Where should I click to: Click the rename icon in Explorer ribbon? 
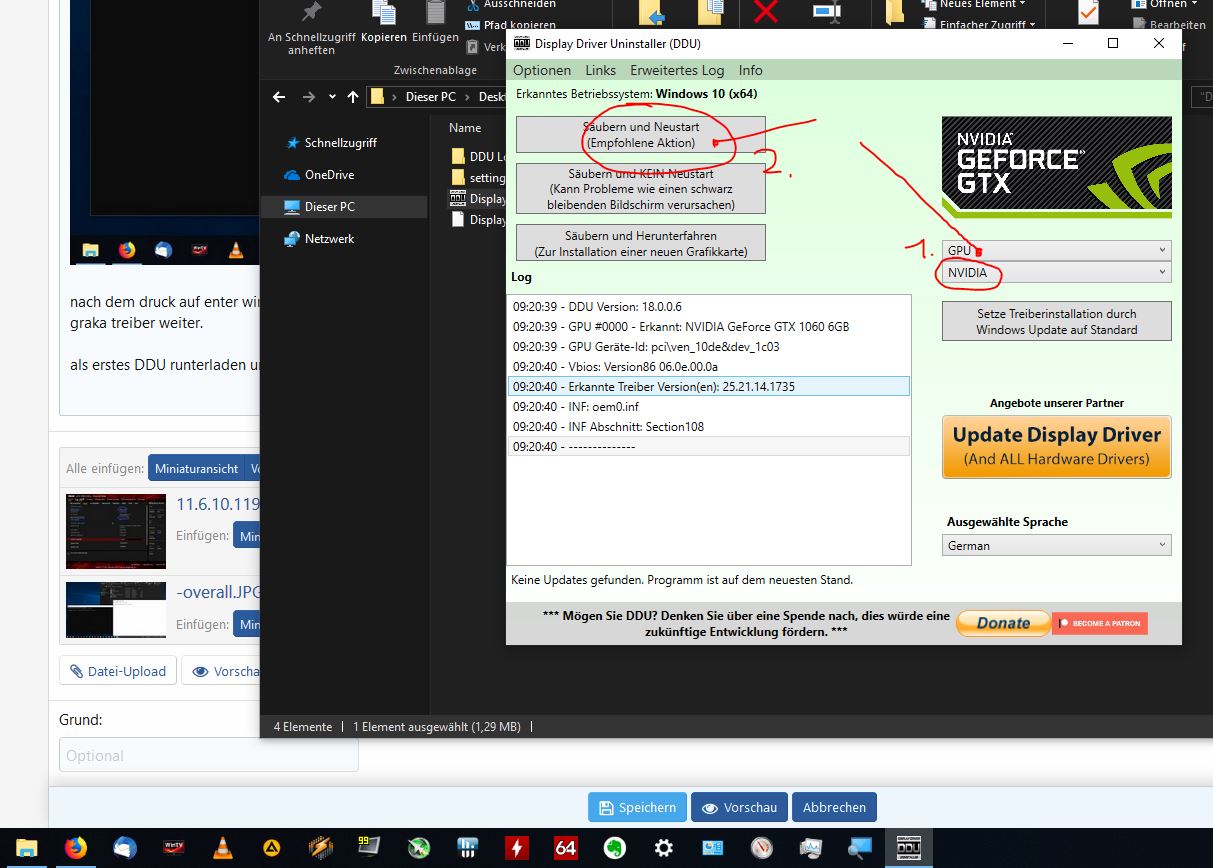[826, 12]
